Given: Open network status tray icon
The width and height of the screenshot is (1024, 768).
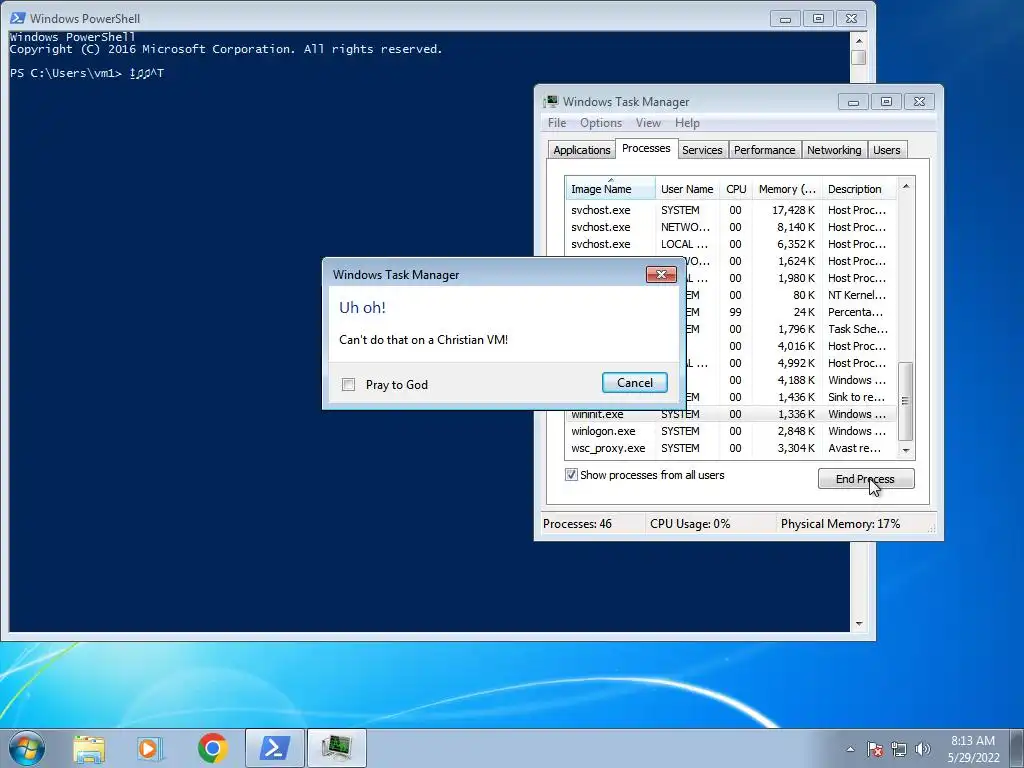Looking at the screenshot, I should pyautogui.click(x=899, y=749).
